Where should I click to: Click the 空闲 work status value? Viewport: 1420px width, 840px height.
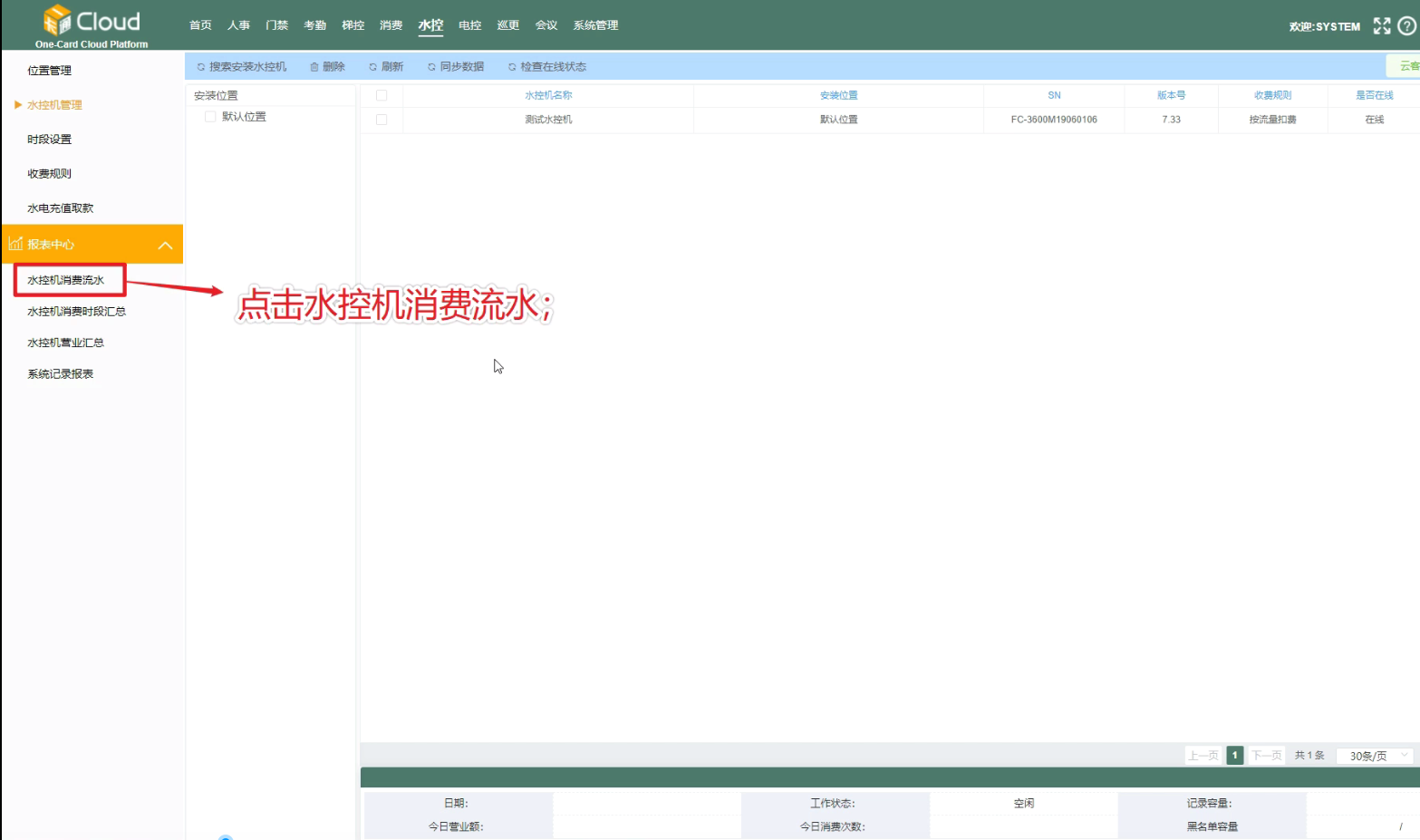[x=1023, y=804]
